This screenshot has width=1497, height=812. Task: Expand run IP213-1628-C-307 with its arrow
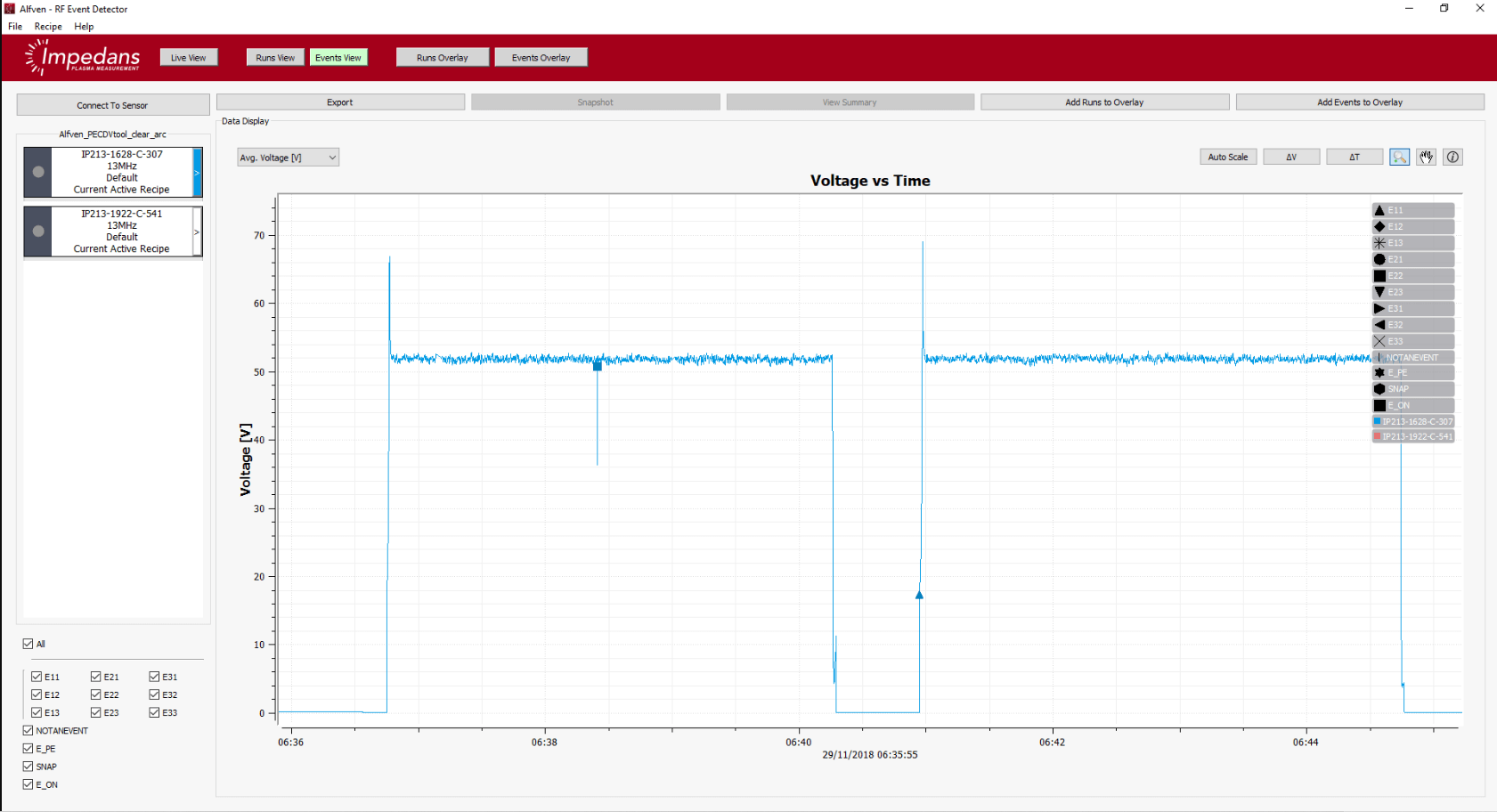(x=197, y=172)
